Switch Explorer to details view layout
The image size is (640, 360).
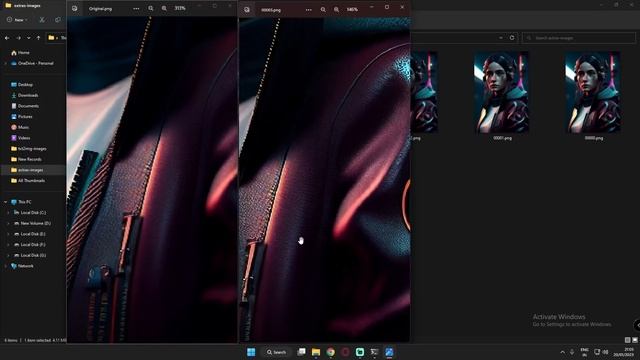tap(628, 340)
